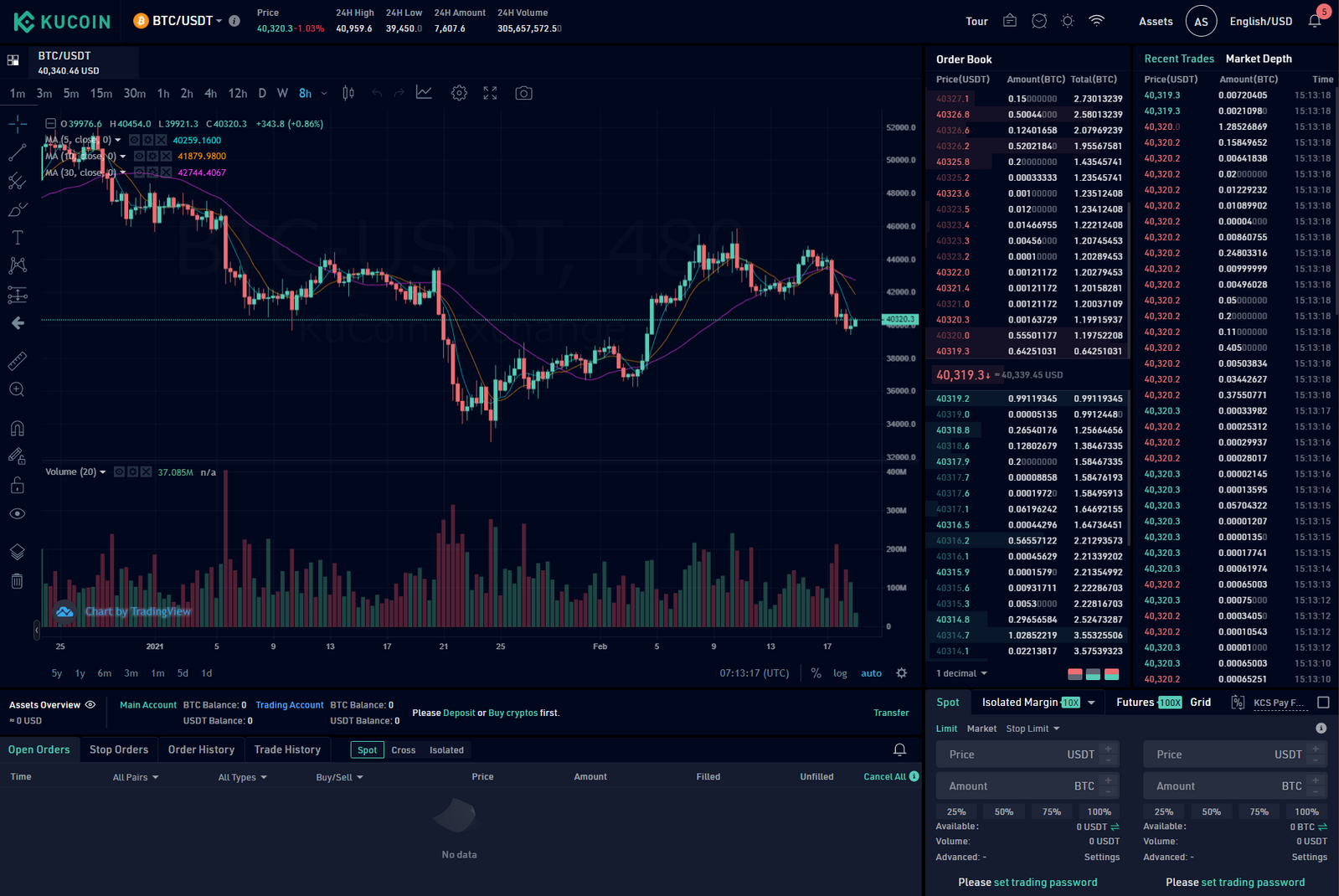Hide all drawings with eye icon
Image resolution: width=1339 pixels, height=896 pixels.
[x=18, y=514]
